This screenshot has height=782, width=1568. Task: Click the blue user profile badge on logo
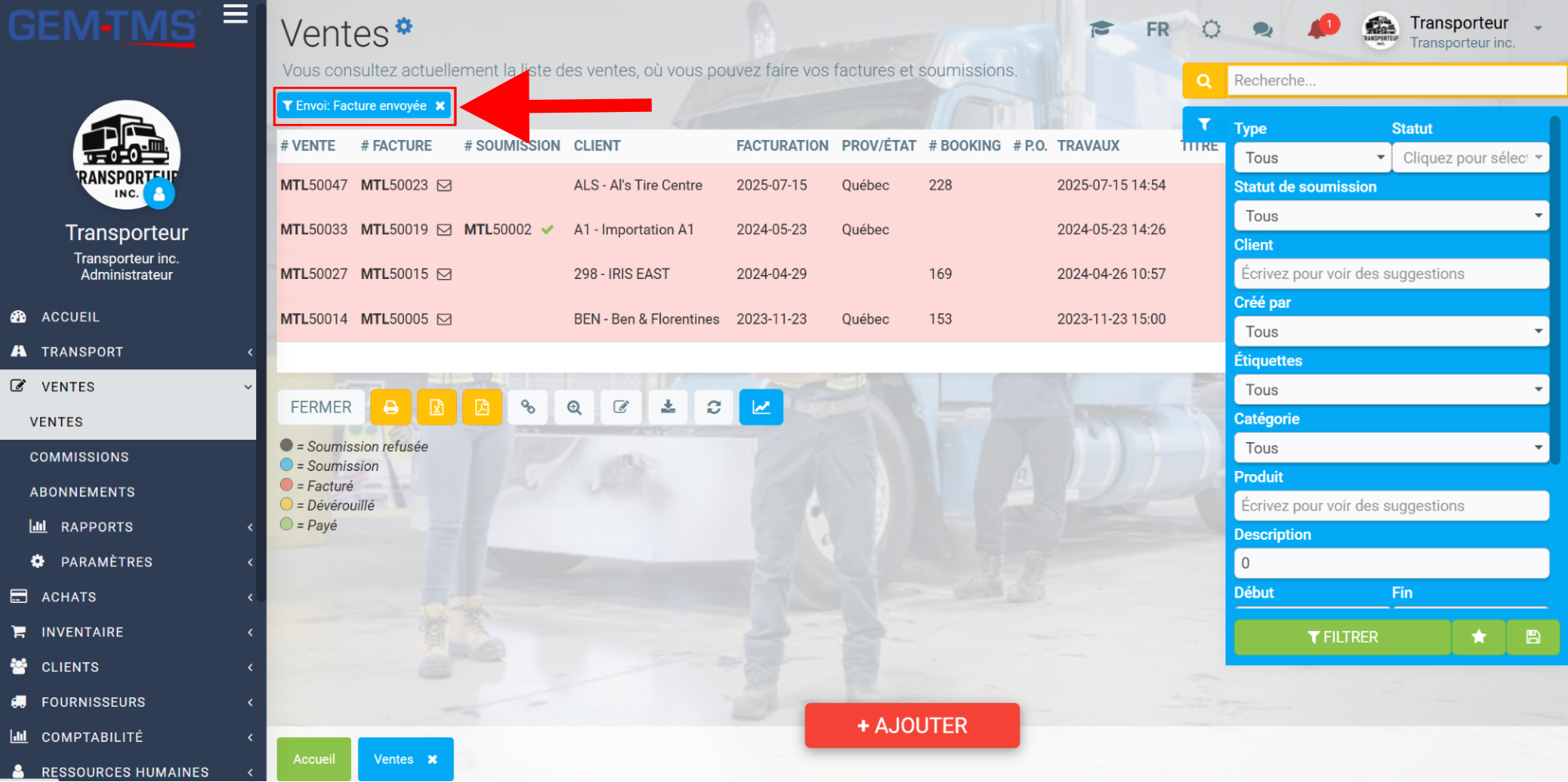tap(159, 194)
